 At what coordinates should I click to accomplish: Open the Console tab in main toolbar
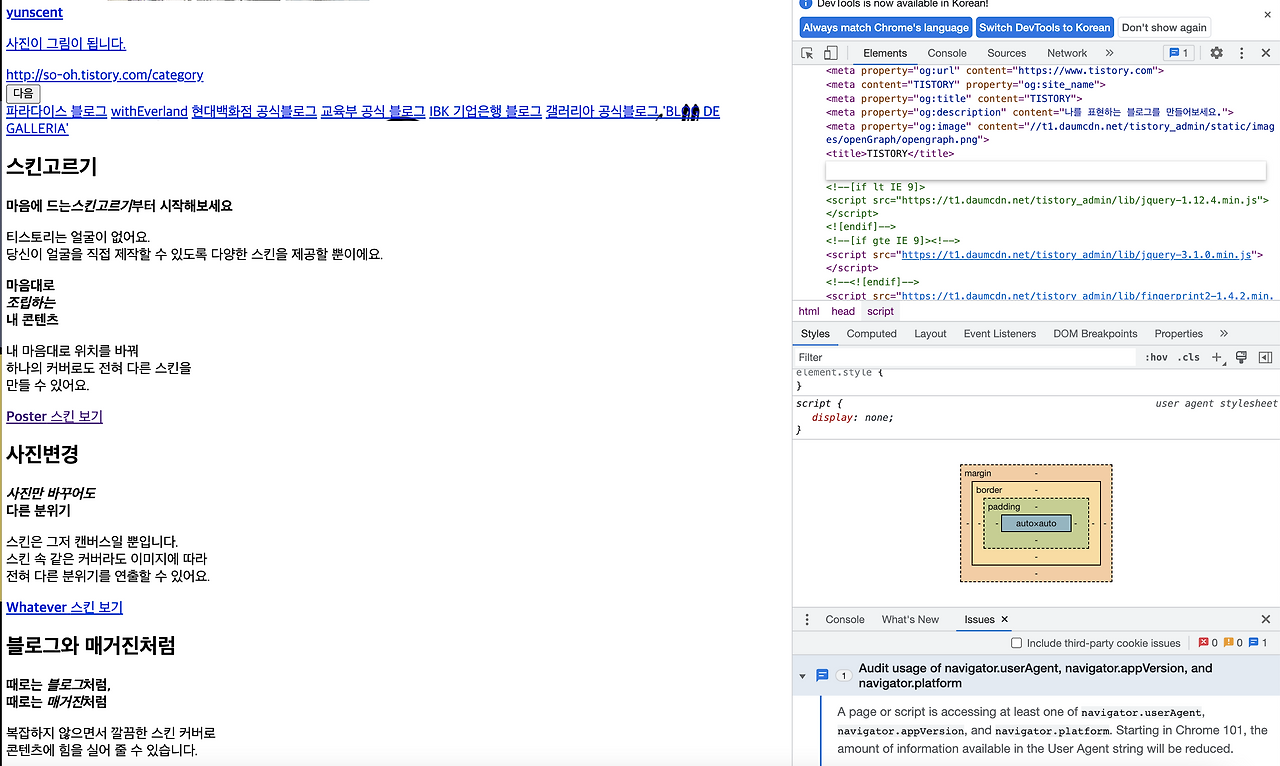pos(947,53)
